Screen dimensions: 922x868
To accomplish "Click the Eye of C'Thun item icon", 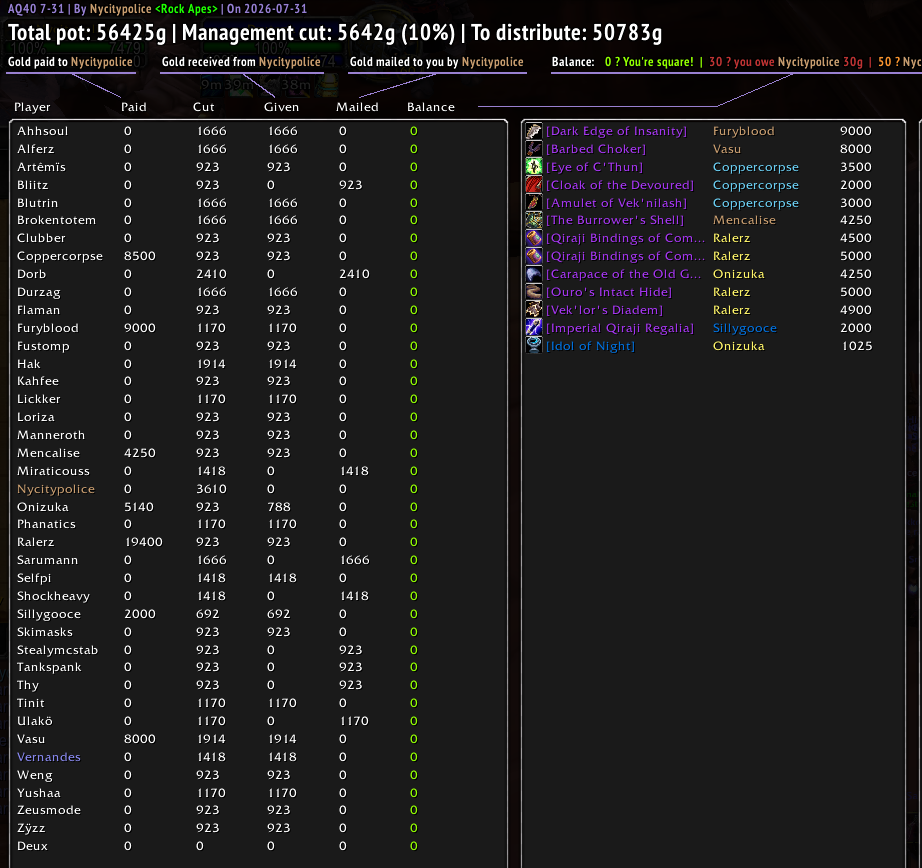I will click(x=533, y=166).
